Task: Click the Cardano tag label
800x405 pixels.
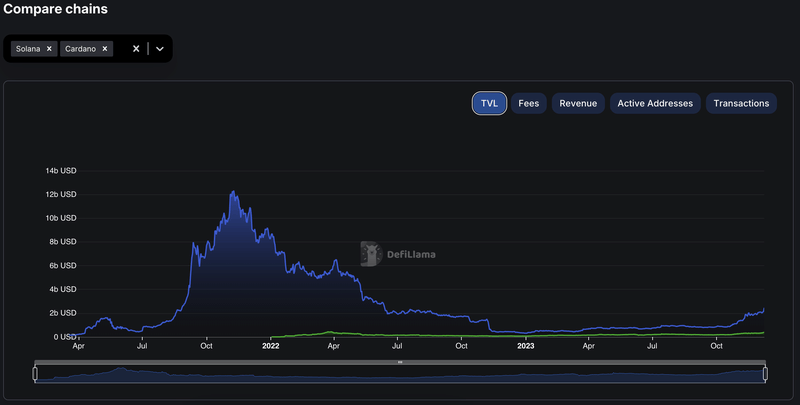Action: (80, 49)
